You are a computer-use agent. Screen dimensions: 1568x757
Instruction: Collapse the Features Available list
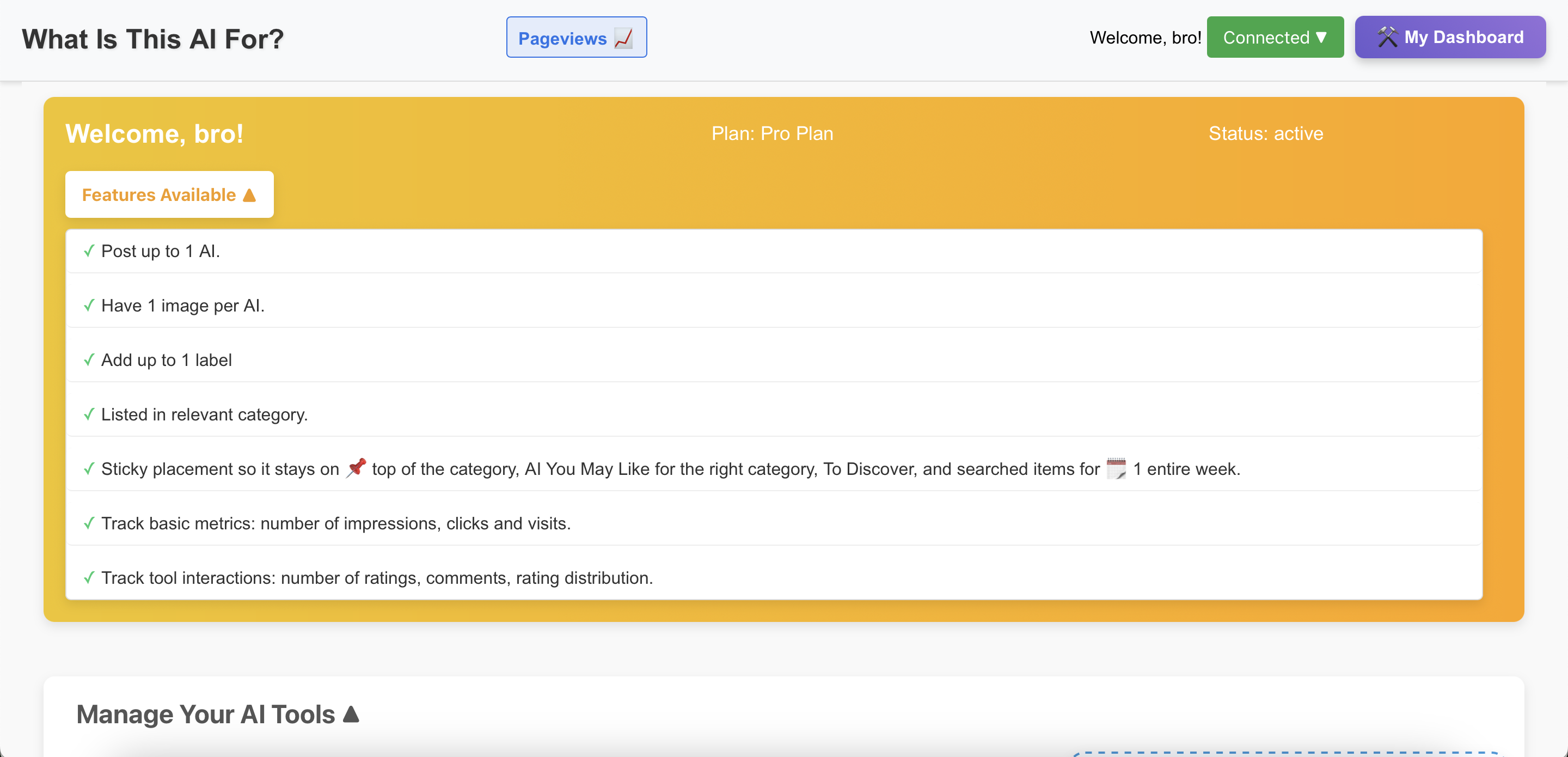[169, 194]
